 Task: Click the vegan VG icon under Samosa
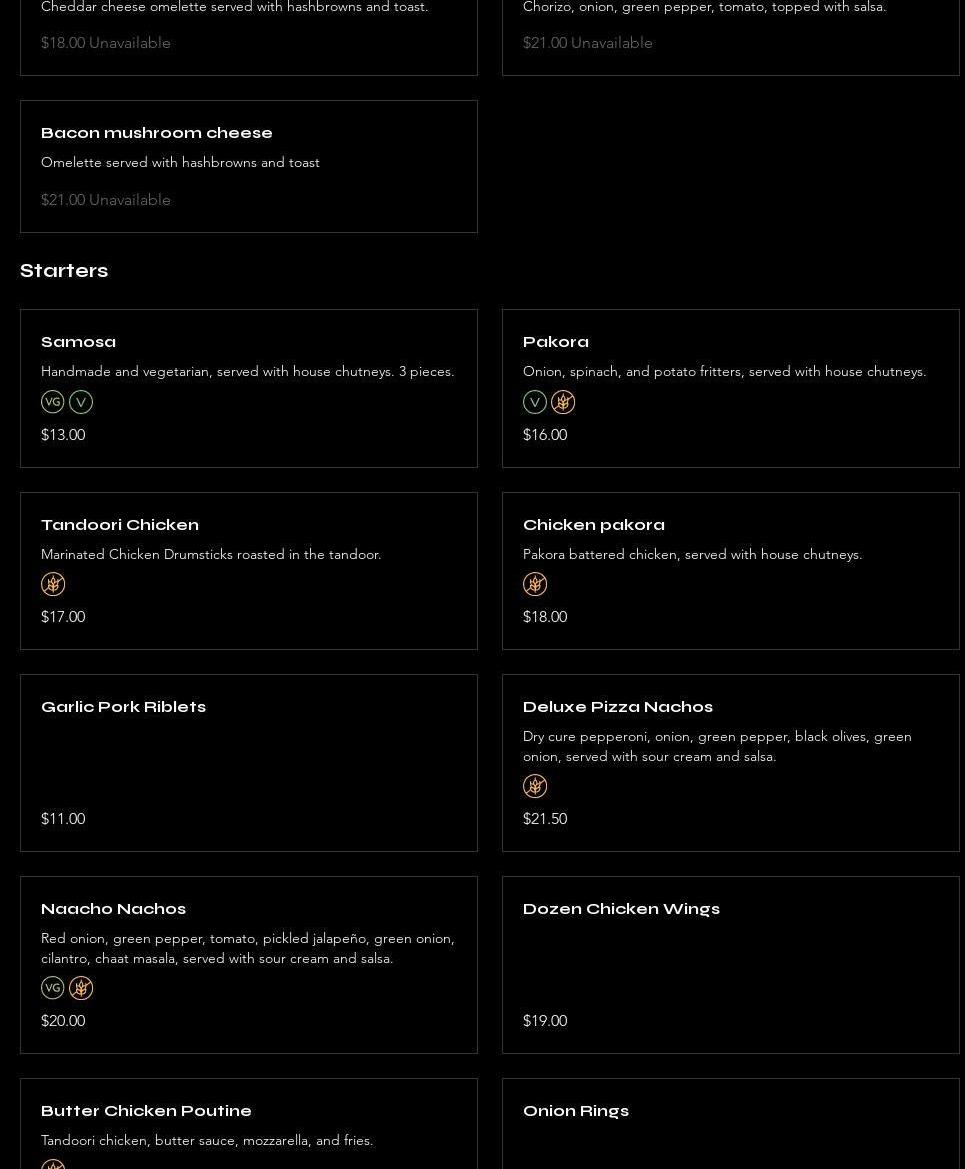(x=53, y=402)
